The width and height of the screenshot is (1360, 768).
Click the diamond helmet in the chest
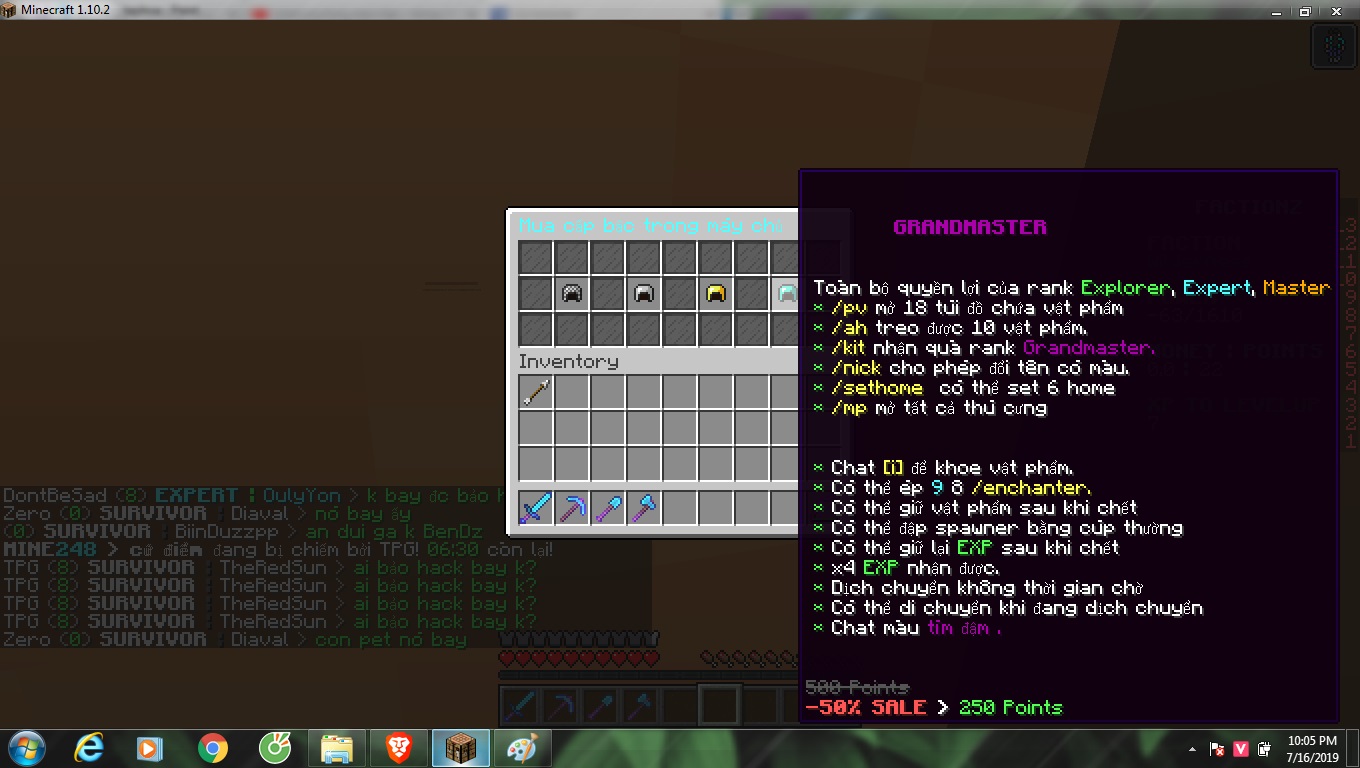click(x=787, y=294)
